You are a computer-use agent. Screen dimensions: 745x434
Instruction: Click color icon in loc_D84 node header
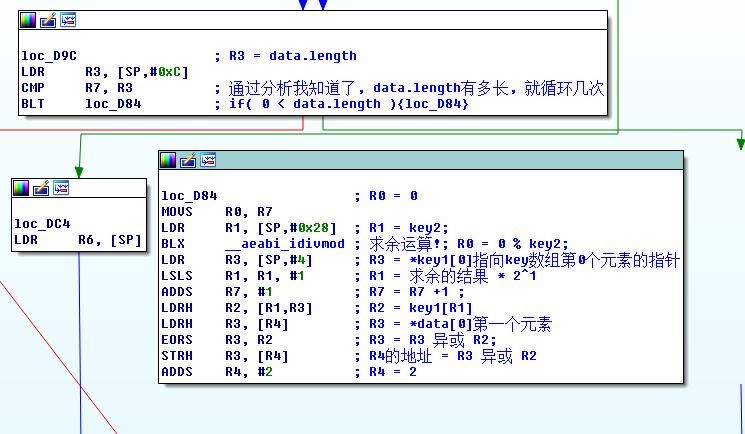tap(168, 160)
